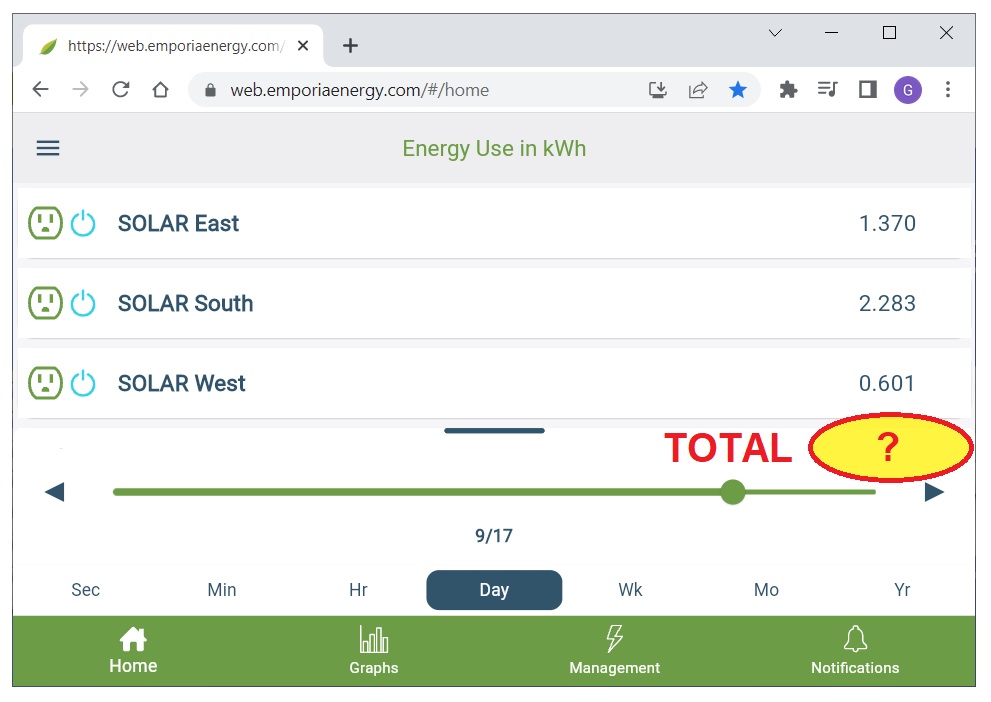Select the Wk time scale

[630, 590]
